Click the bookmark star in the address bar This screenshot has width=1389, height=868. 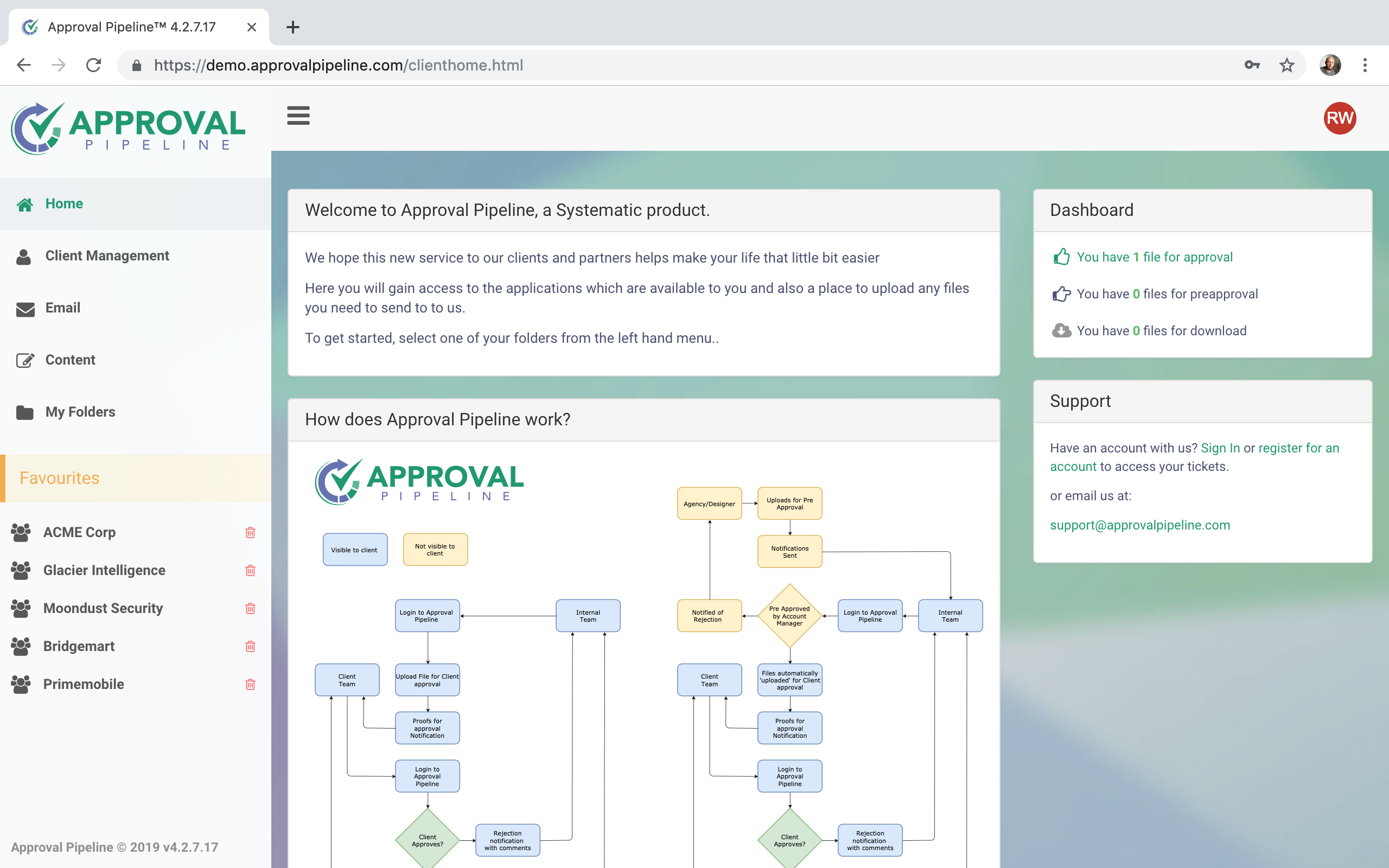pos(1287,65)
